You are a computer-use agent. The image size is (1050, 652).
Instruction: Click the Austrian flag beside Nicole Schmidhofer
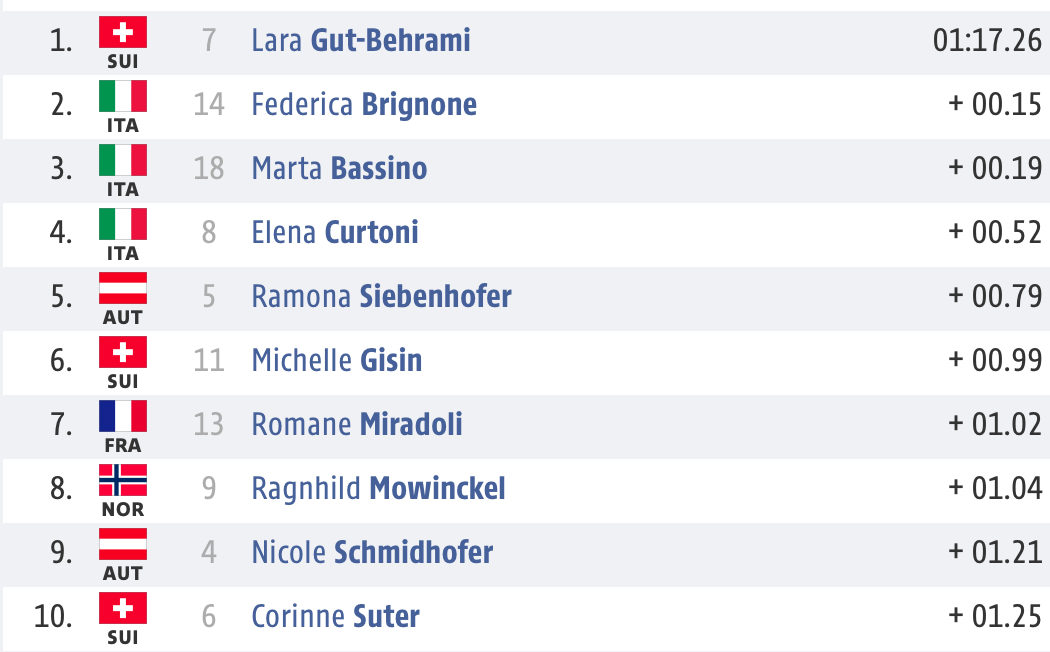(123, 544)
